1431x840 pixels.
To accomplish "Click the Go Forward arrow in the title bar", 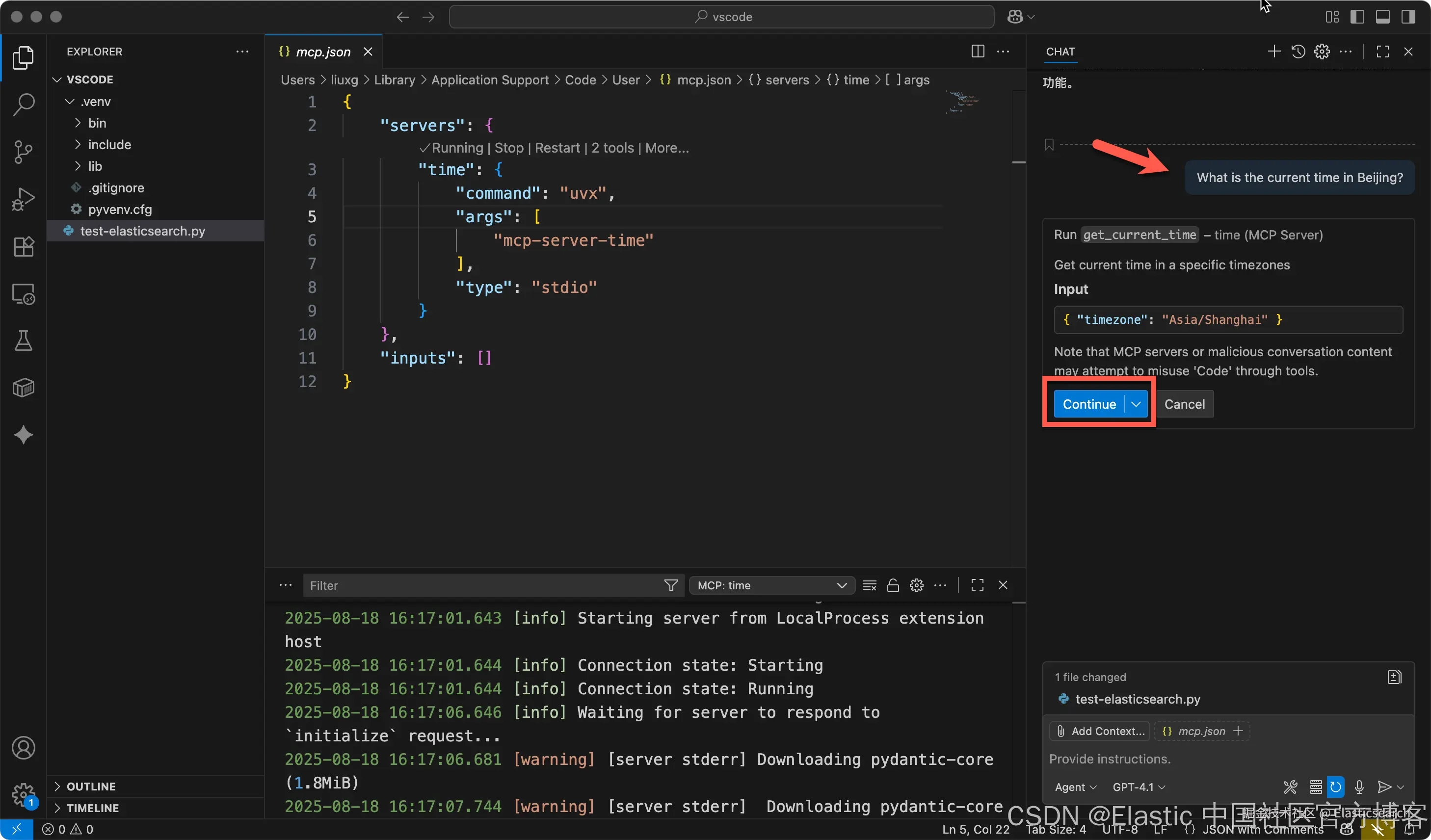I will [429, 17].
